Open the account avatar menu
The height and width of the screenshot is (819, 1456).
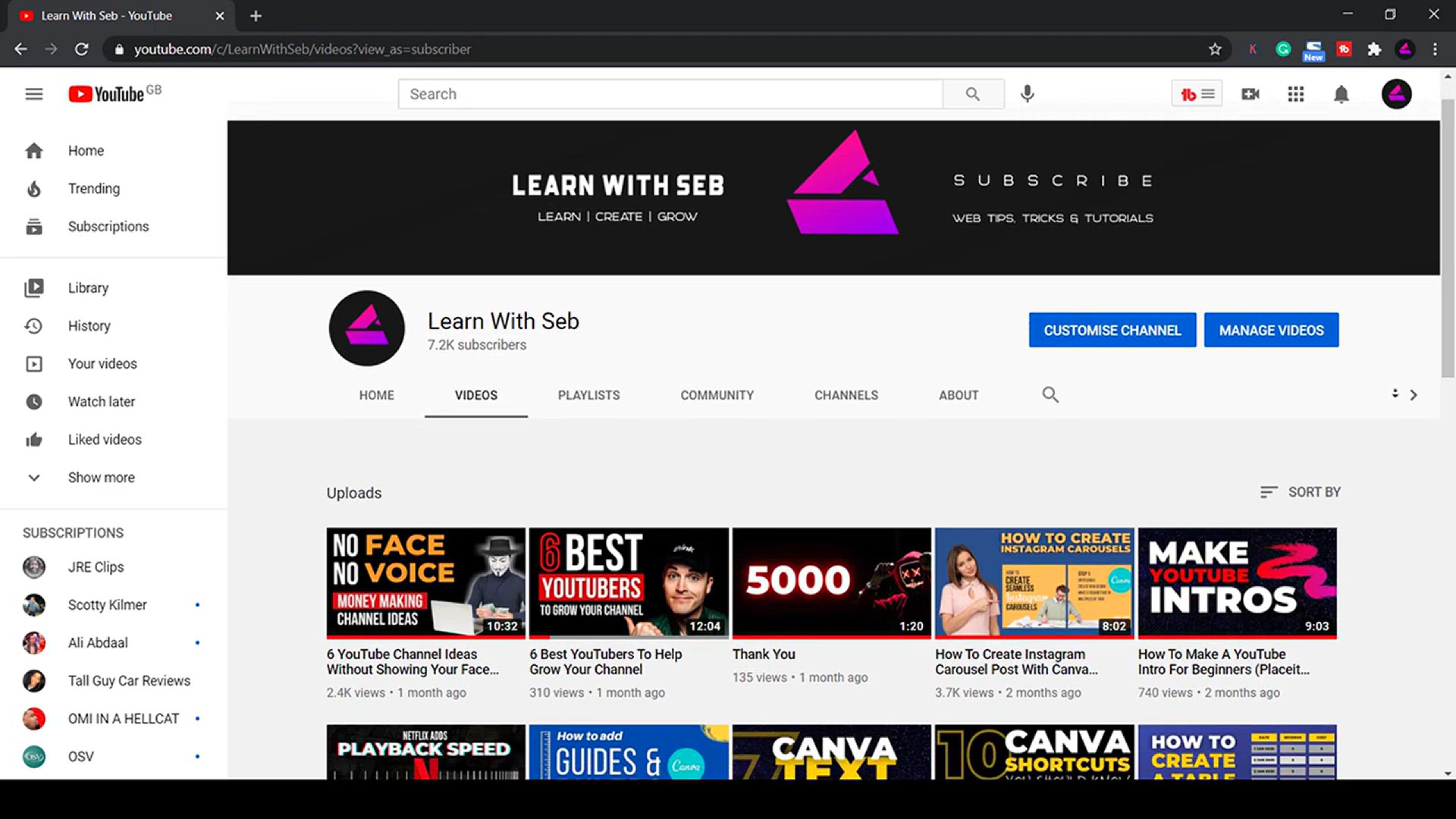[1396, 94]
